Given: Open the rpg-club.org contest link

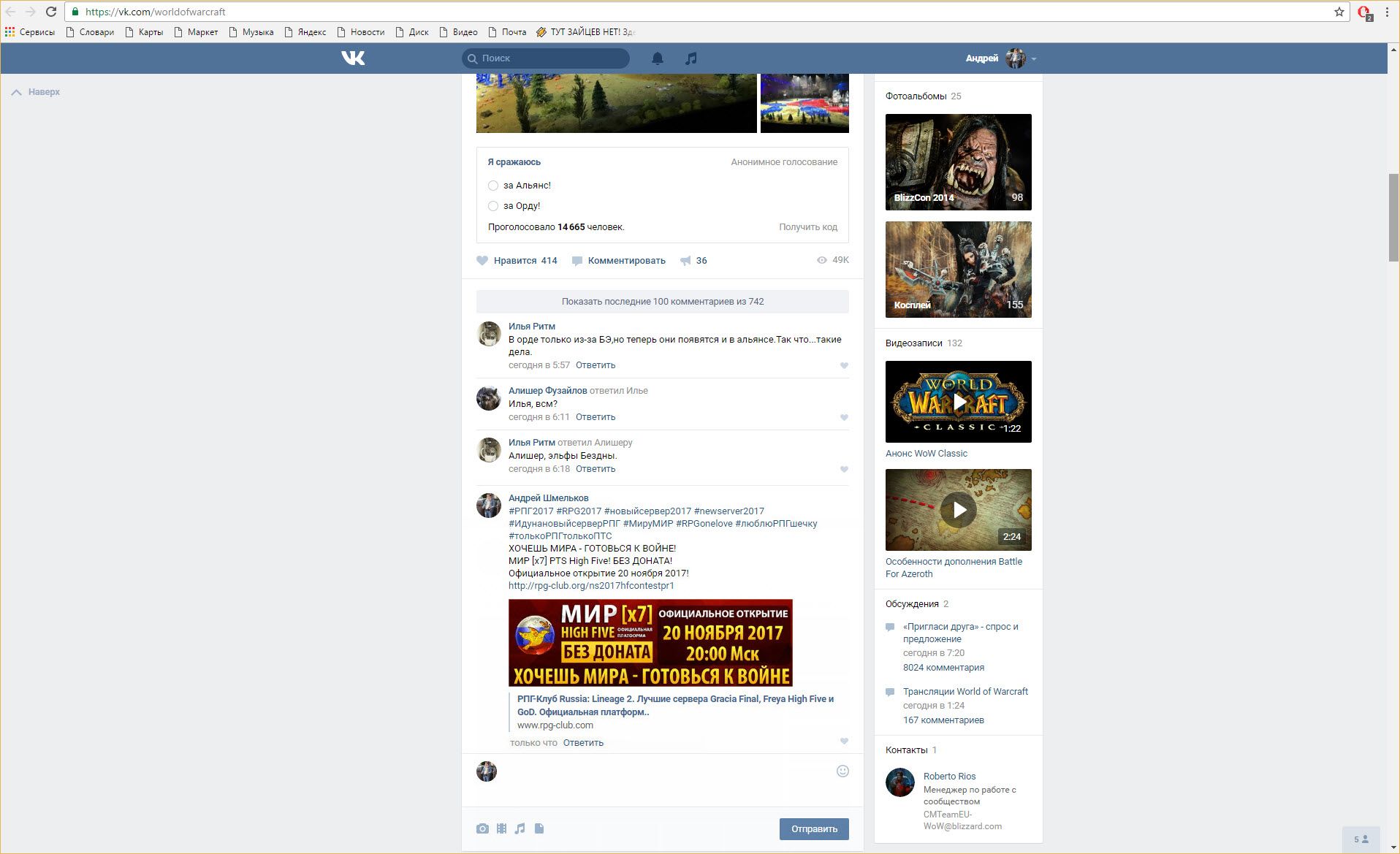Looking at the screenshot, I should click(x=591, y=586).
